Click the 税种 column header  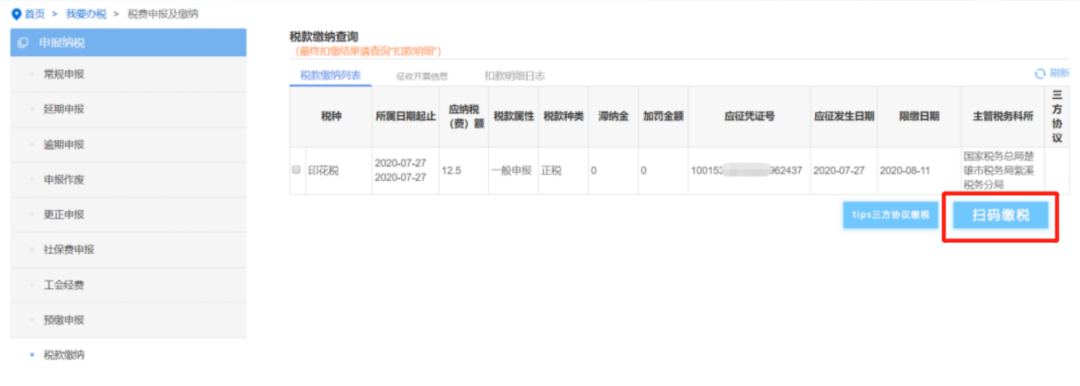[331, 116]
